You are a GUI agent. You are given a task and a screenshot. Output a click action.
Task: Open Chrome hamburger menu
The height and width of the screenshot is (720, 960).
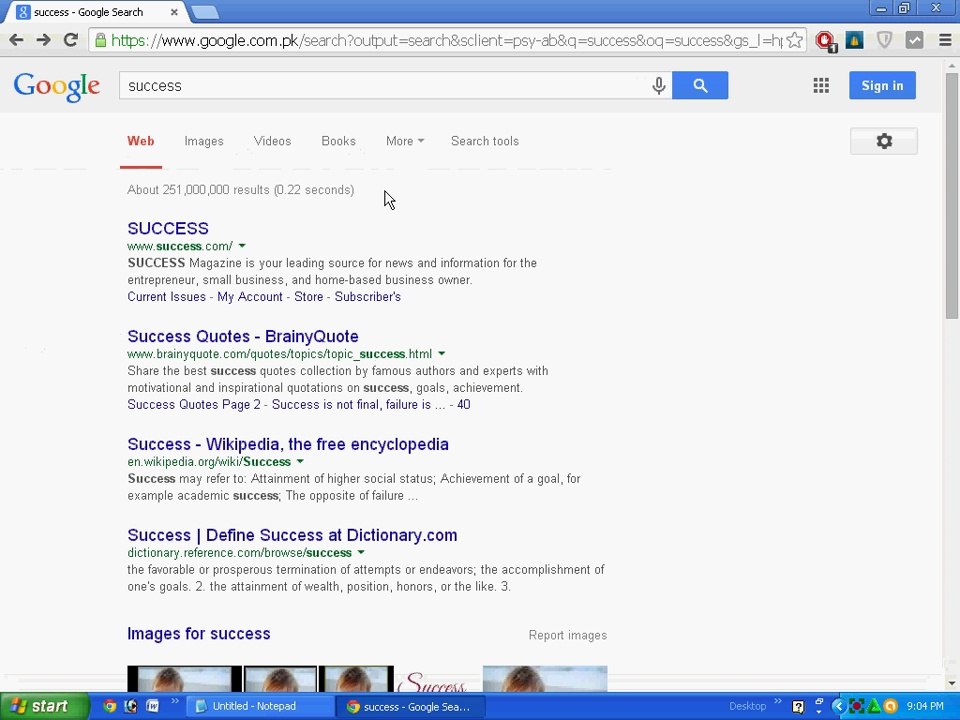[945, 40]
